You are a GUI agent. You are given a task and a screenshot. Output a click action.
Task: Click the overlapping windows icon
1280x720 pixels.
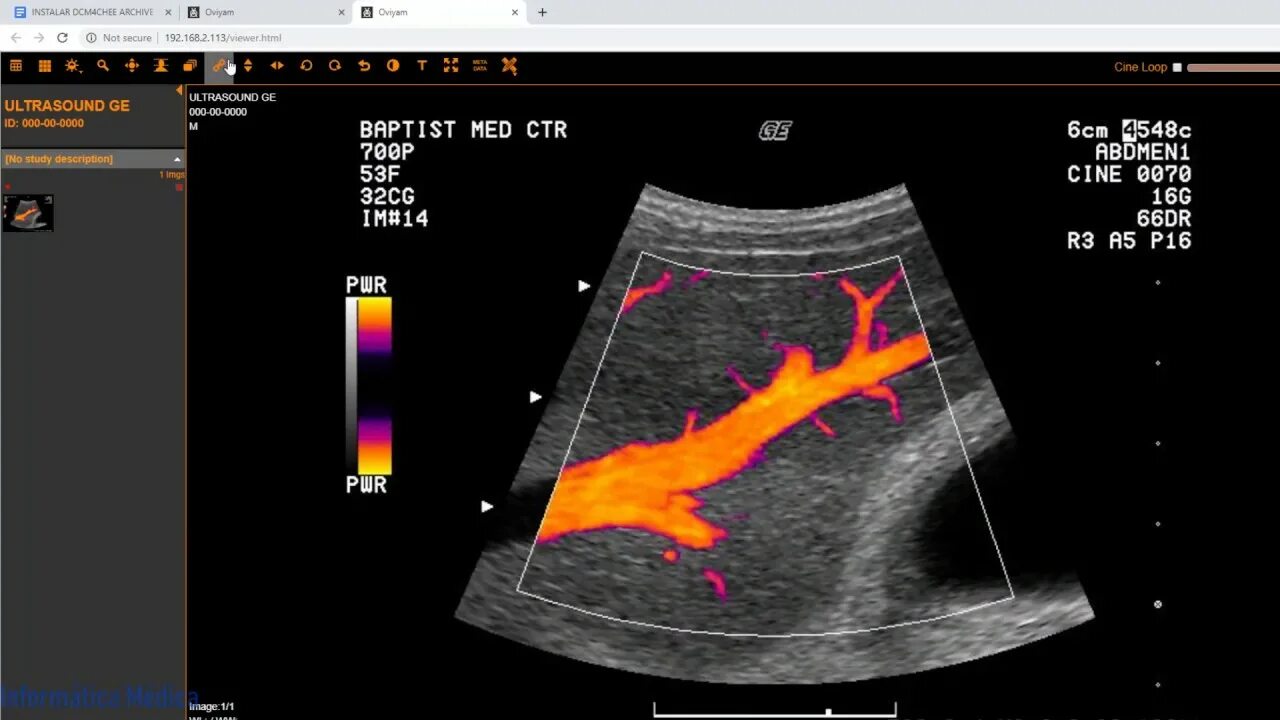[189, 66]
